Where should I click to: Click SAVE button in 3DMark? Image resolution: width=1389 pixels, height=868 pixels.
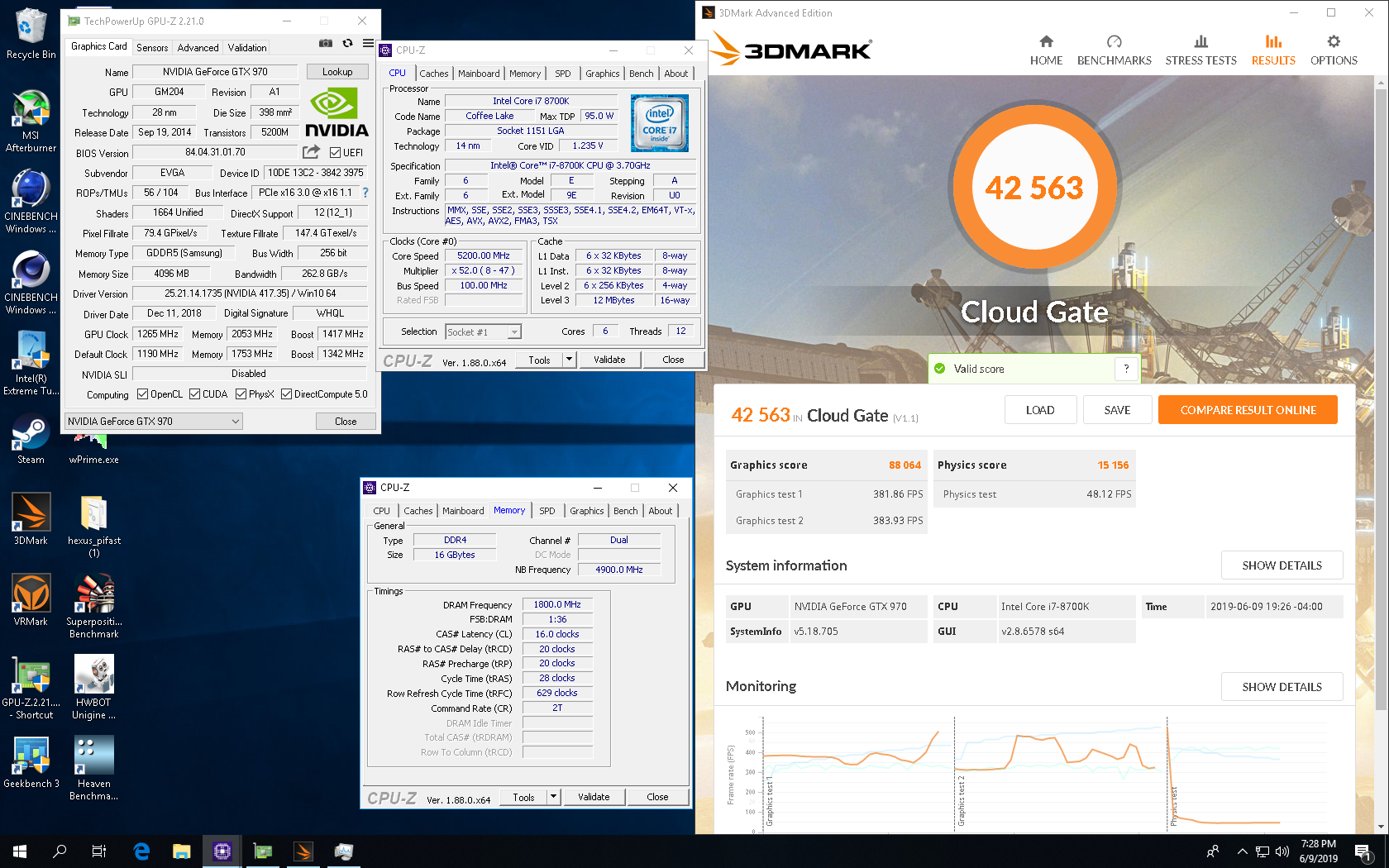[x=1117, y=410]
